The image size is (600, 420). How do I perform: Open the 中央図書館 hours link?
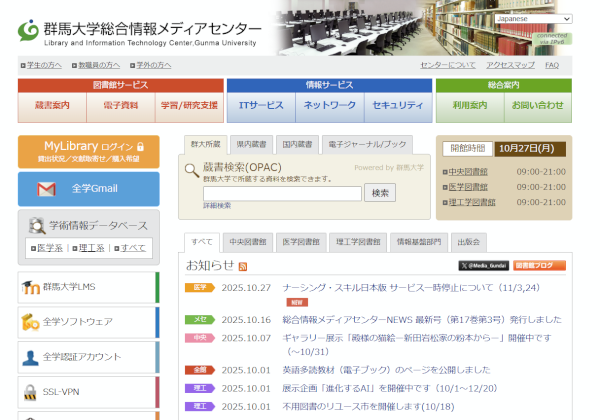[468, 172]
